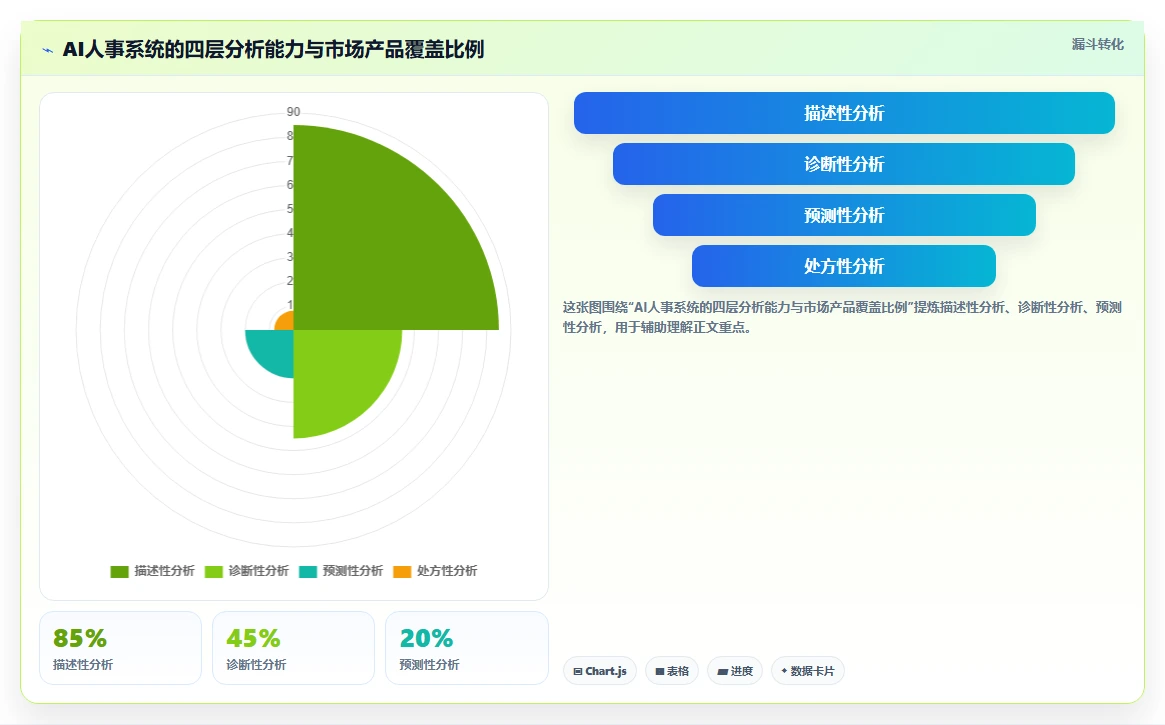Open the 20% 预测性分析 data card
This screenshot has height=725, width=1165.
[x=467, y=648]
